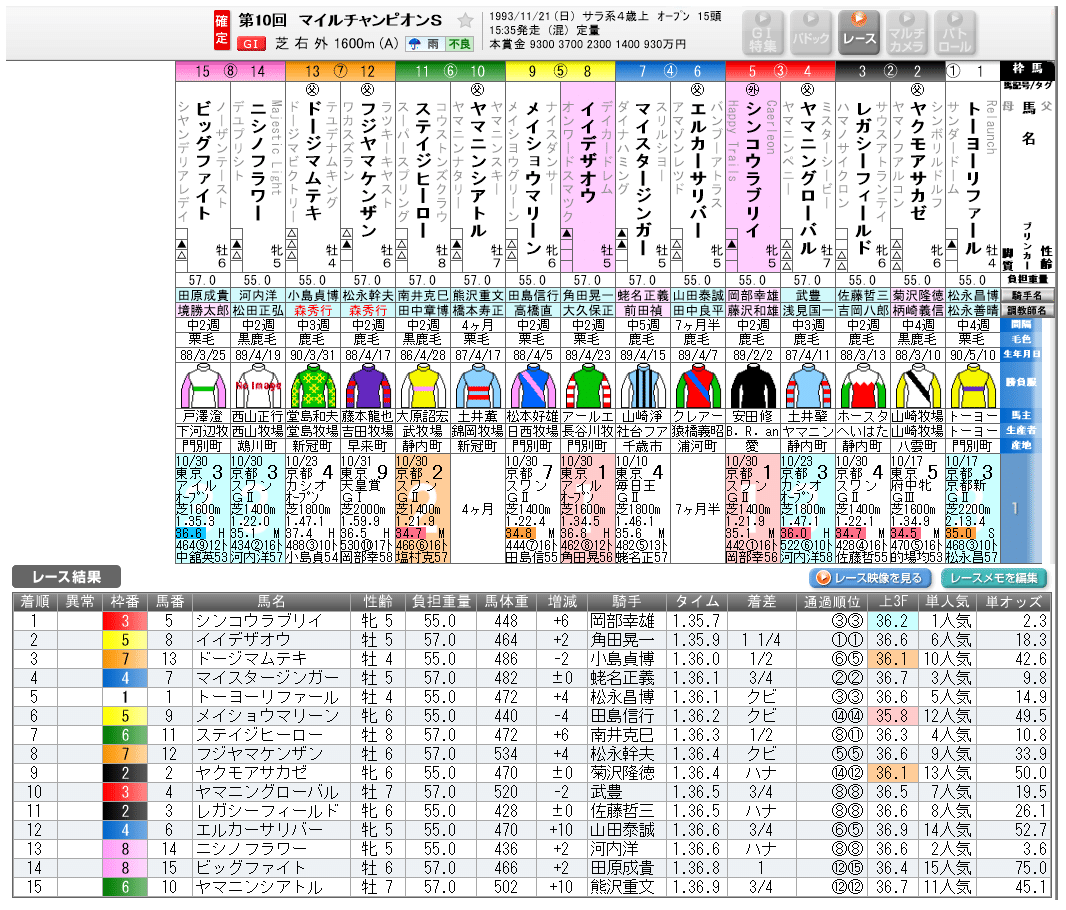Click the green silks of イイデザオウ

click(588, 385)
